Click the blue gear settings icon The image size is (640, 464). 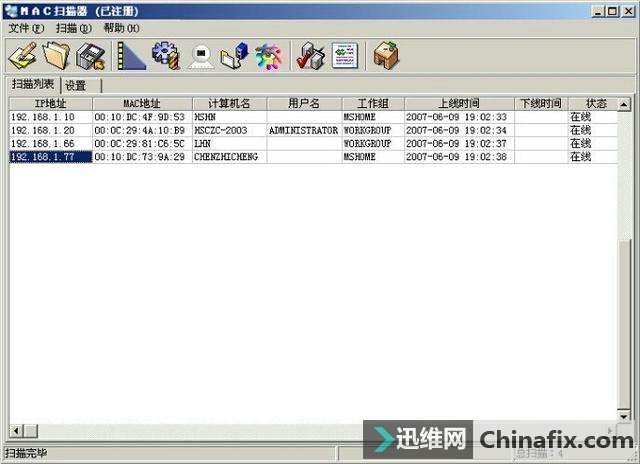point(165,55)
